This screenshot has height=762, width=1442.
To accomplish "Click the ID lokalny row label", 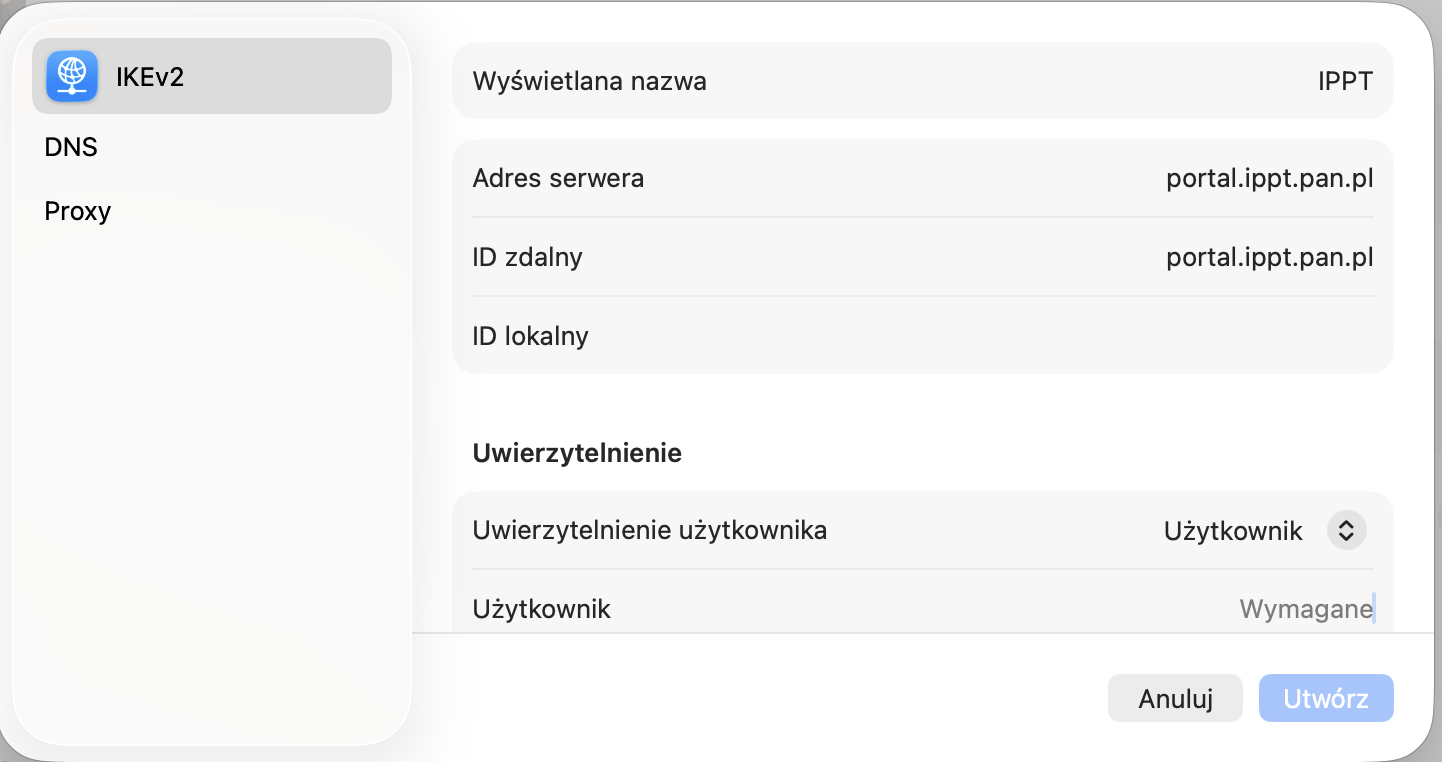I will pos(530,336).
